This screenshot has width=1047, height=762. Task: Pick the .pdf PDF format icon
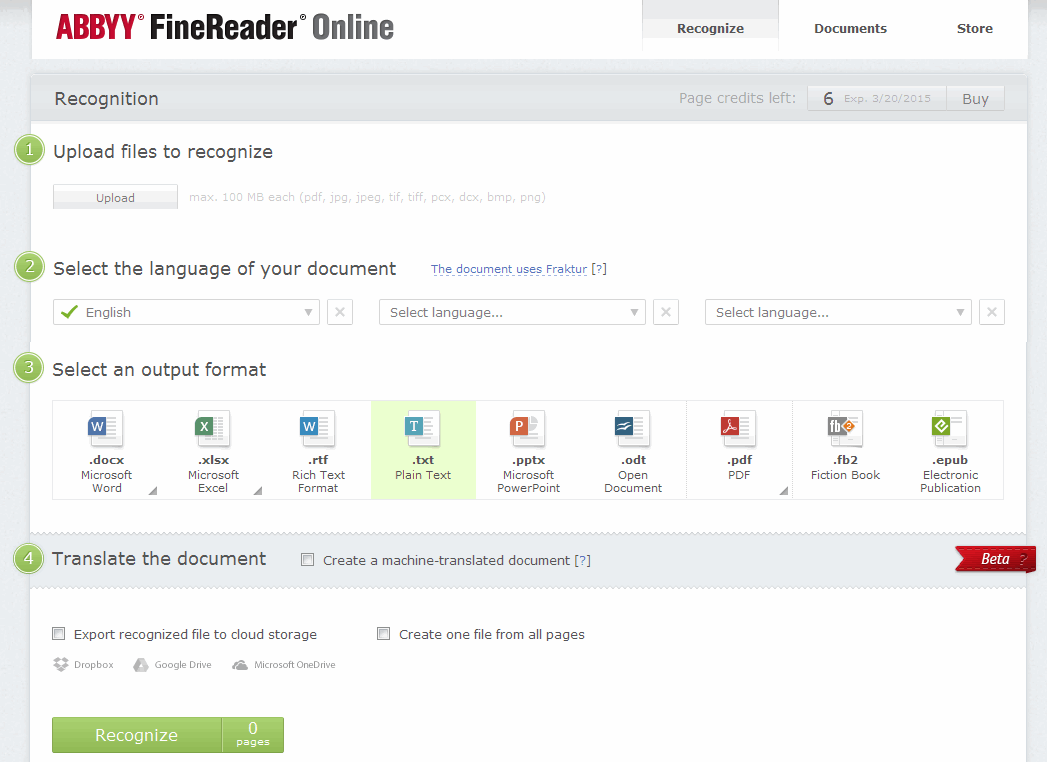739,428
